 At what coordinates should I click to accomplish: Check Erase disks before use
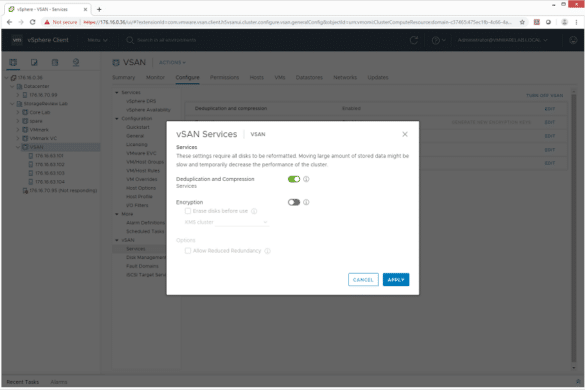click(188, 211)
